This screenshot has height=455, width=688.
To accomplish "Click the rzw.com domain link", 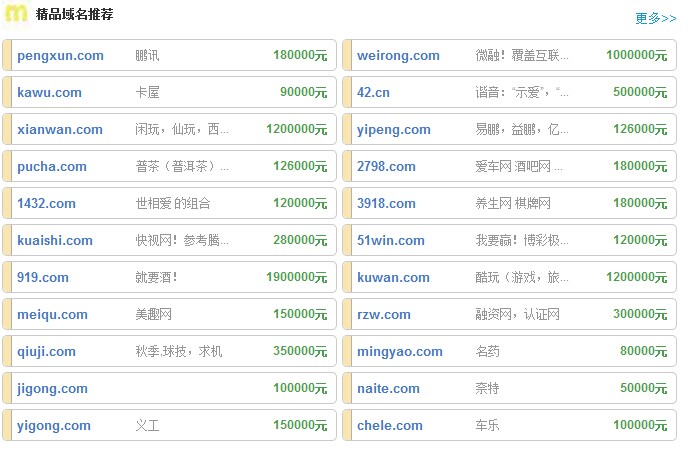I will 384,315.
